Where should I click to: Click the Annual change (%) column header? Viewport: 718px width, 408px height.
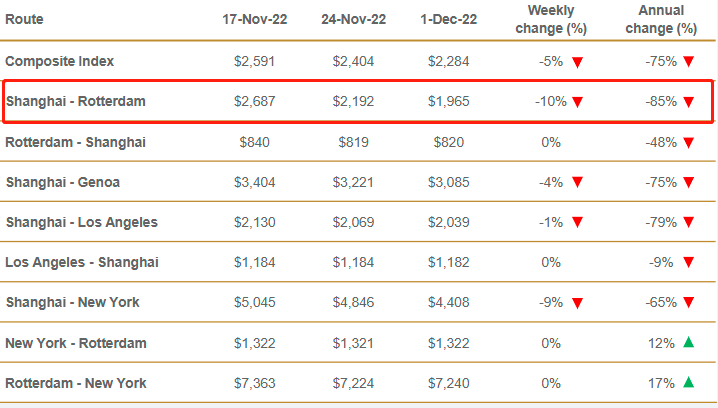point(659,19)
